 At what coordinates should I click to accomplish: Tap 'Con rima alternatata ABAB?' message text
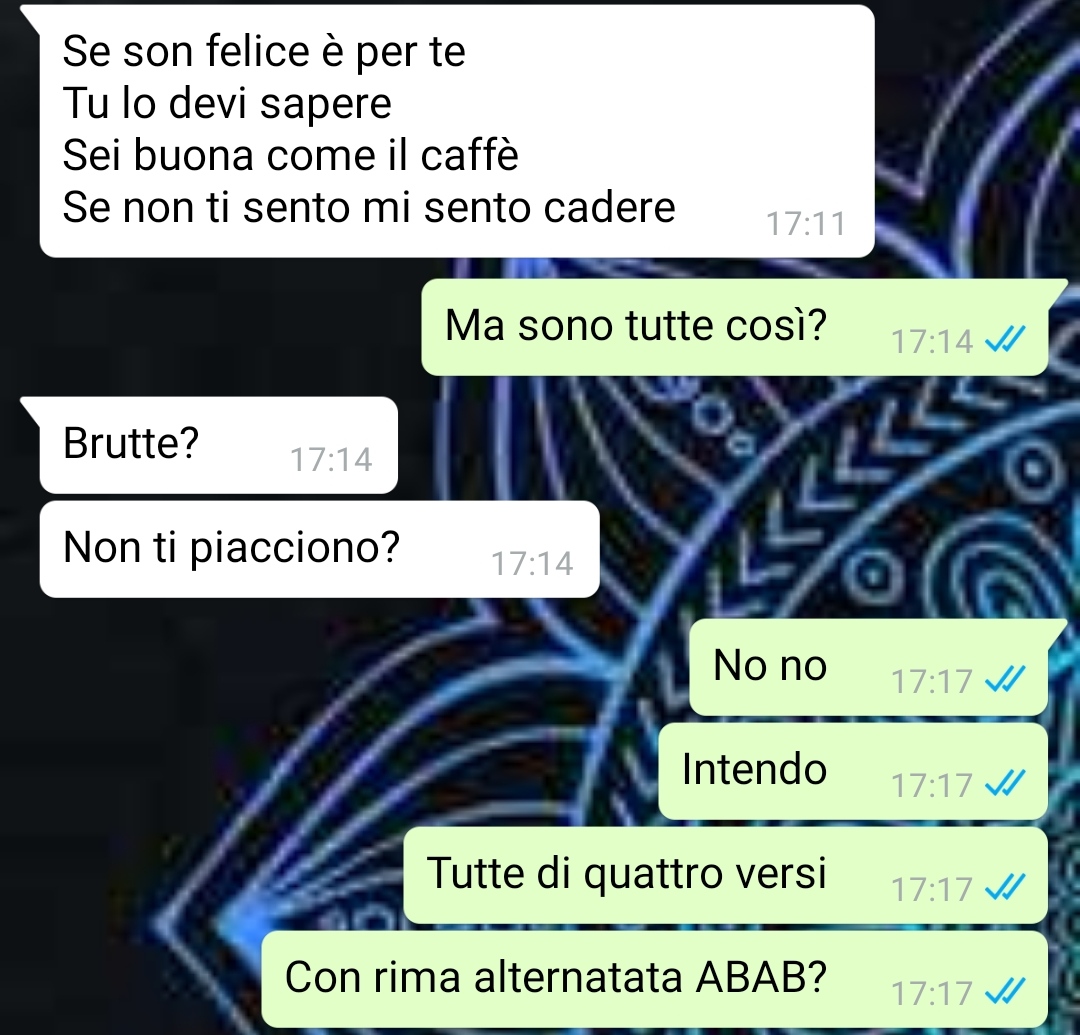point(556,976)
